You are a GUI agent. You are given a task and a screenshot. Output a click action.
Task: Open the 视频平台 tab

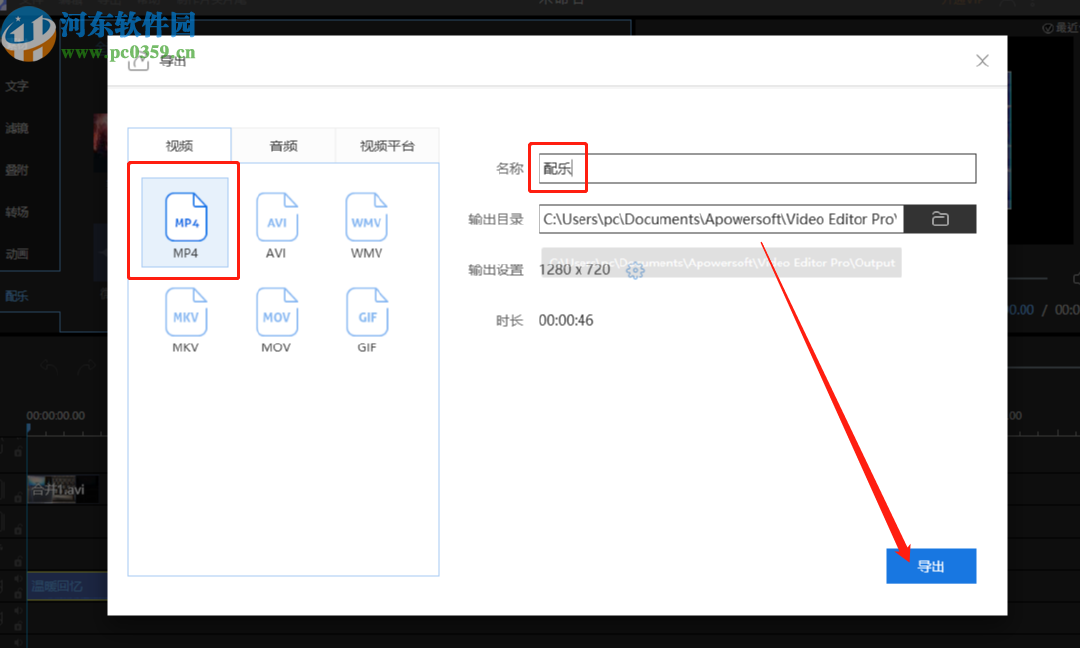coord(387,145)
